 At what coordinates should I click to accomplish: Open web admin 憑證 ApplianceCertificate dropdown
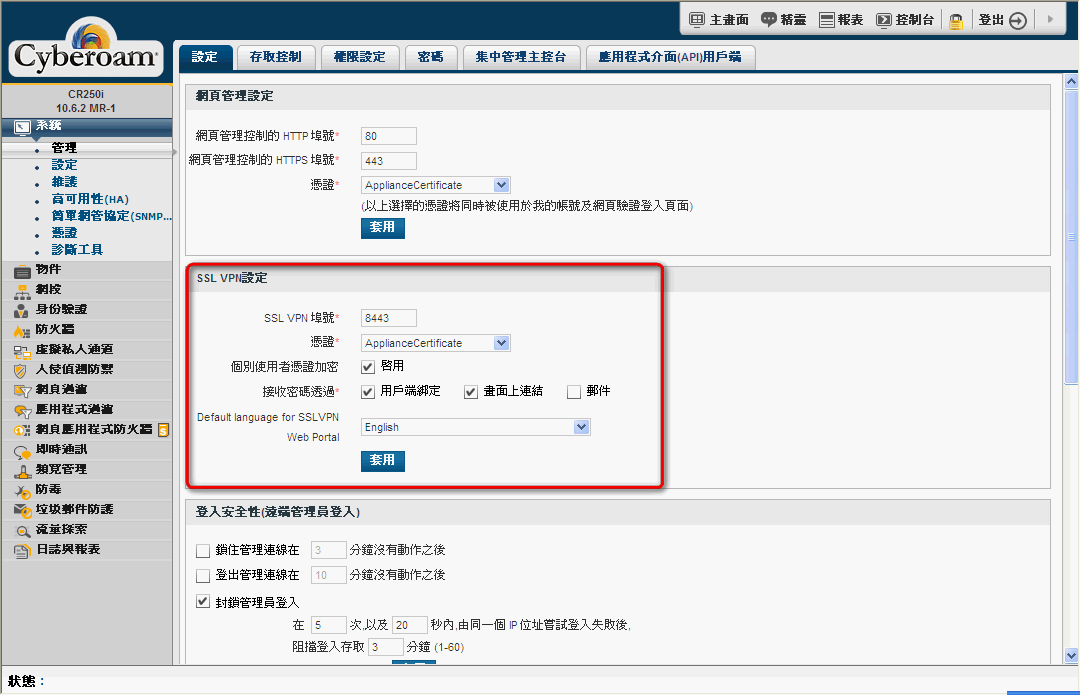[435, 185]
